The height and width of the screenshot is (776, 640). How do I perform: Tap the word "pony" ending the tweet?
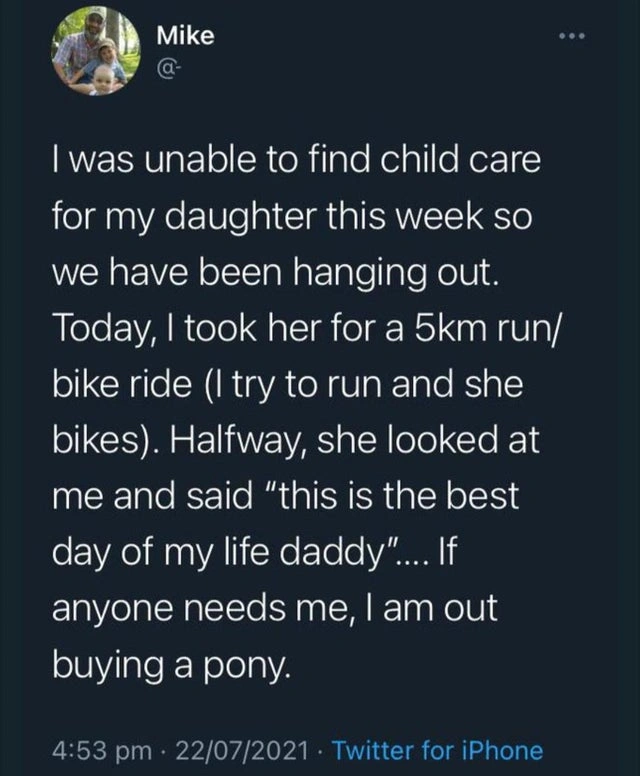[x=251, y=665]
